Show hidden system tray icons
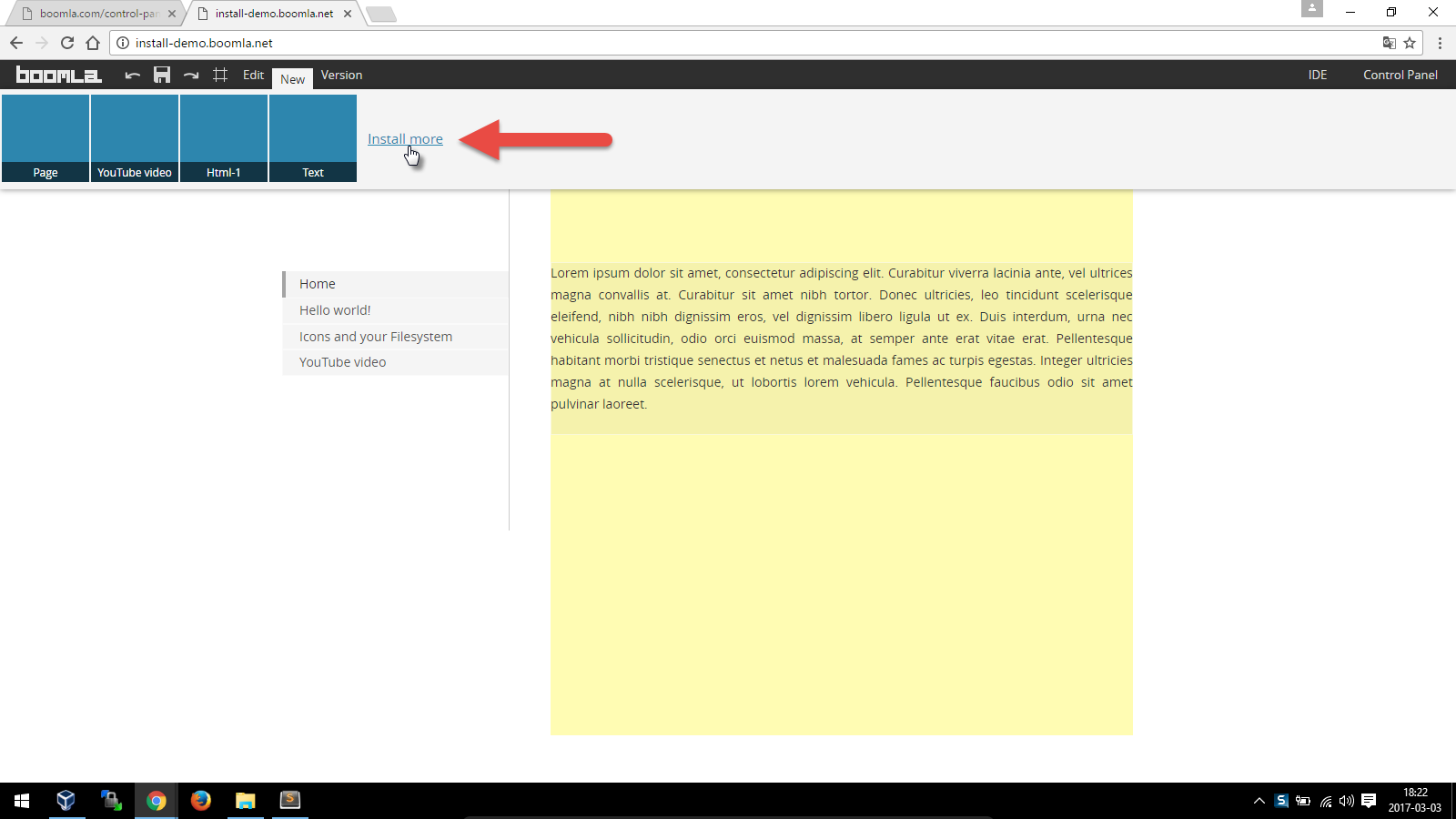The width and height of the screenshot is (1456, 819). (x=1259, y=801)
